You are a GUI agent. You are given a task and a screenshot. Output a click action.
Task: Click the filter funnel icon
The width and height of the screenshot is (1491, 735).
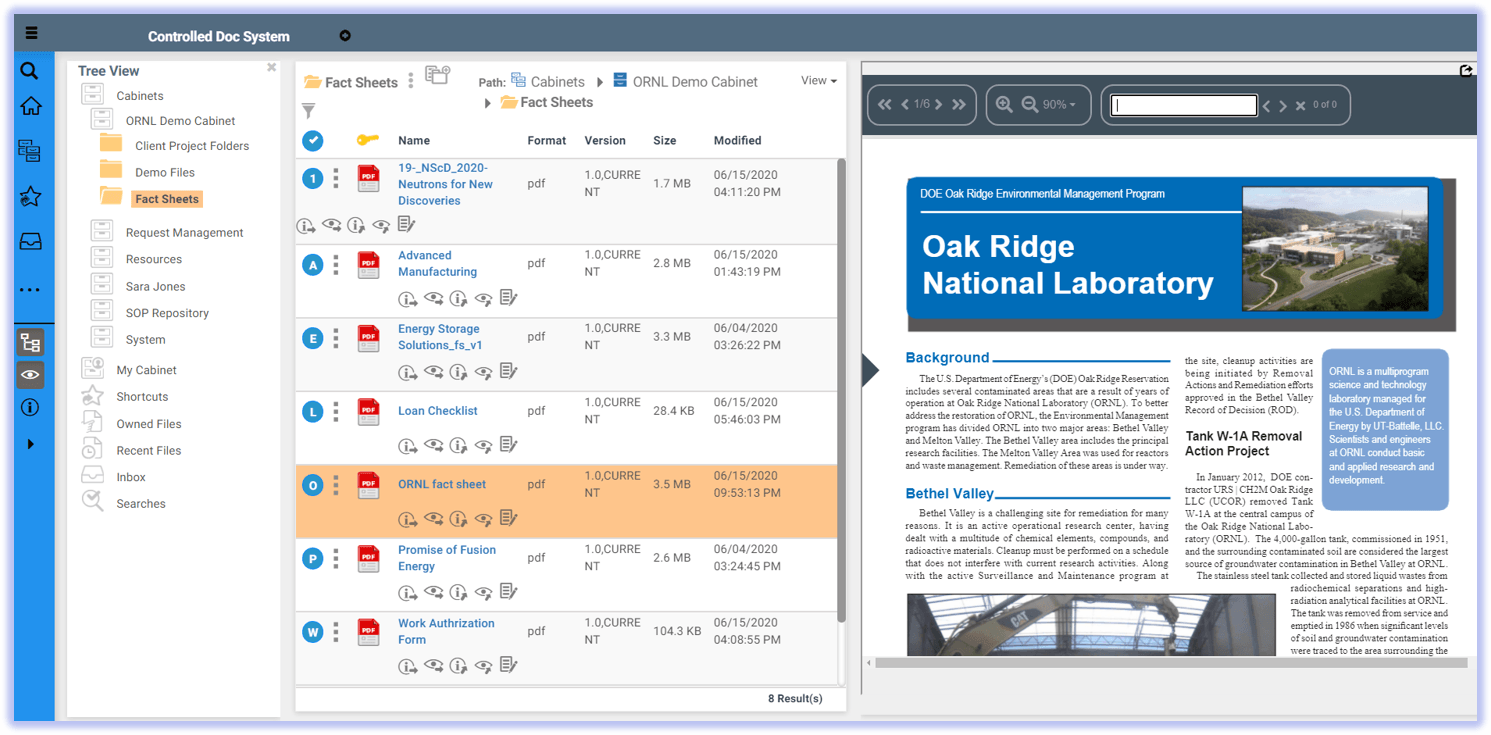309,111
